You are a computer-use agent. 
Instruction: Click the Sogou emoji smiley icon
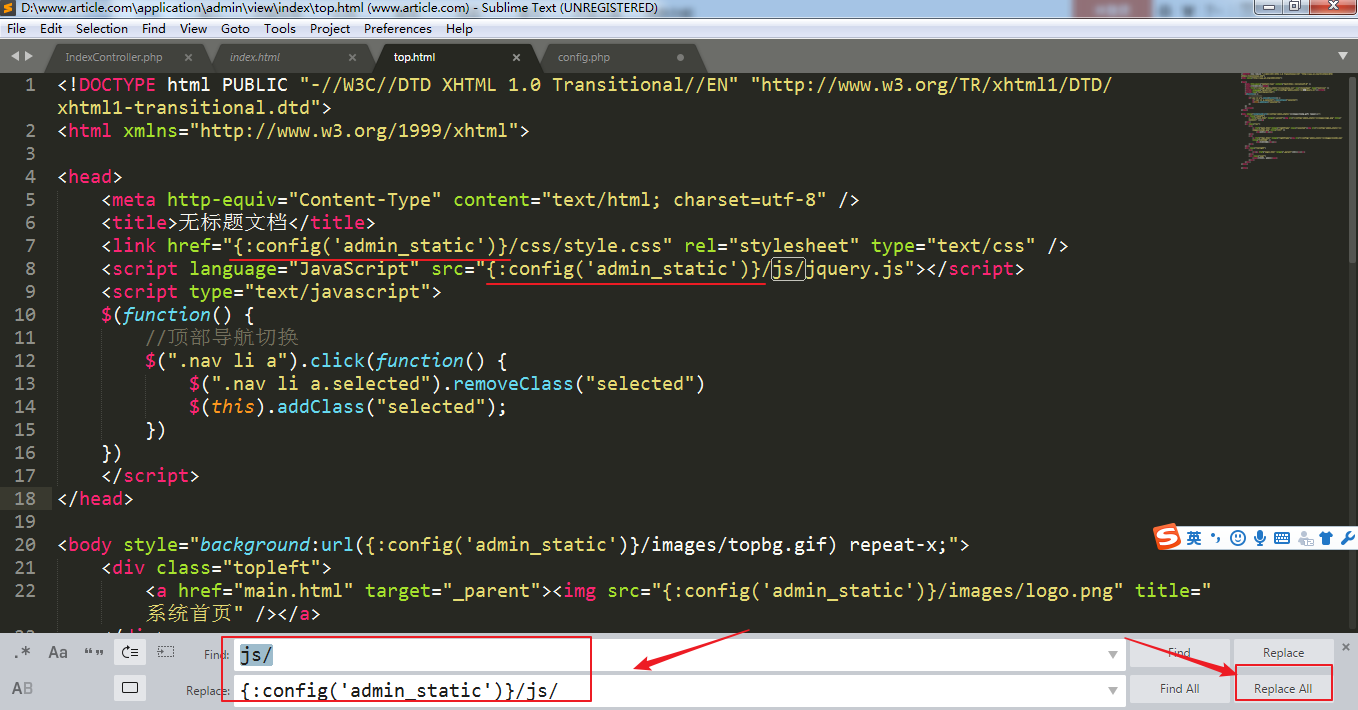1238,538
